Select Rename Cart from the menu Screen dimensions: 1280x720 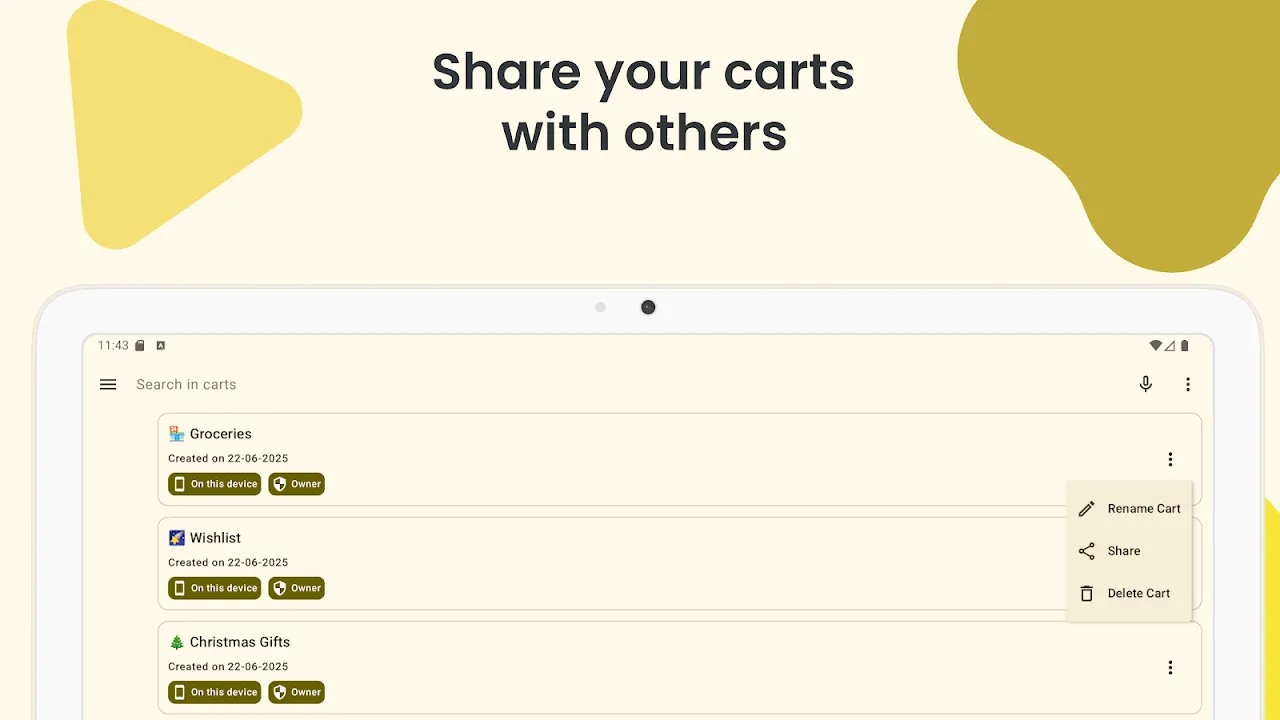tap(1129, 509)
